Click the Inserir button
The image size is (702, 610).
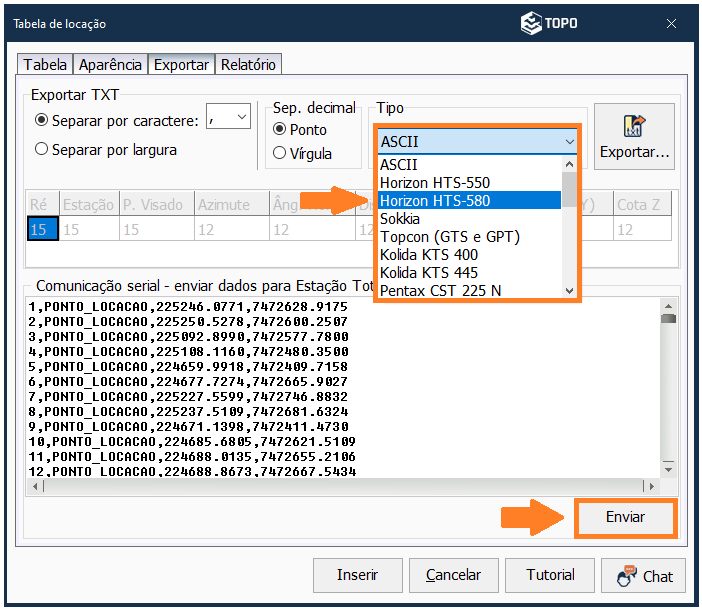357,575
